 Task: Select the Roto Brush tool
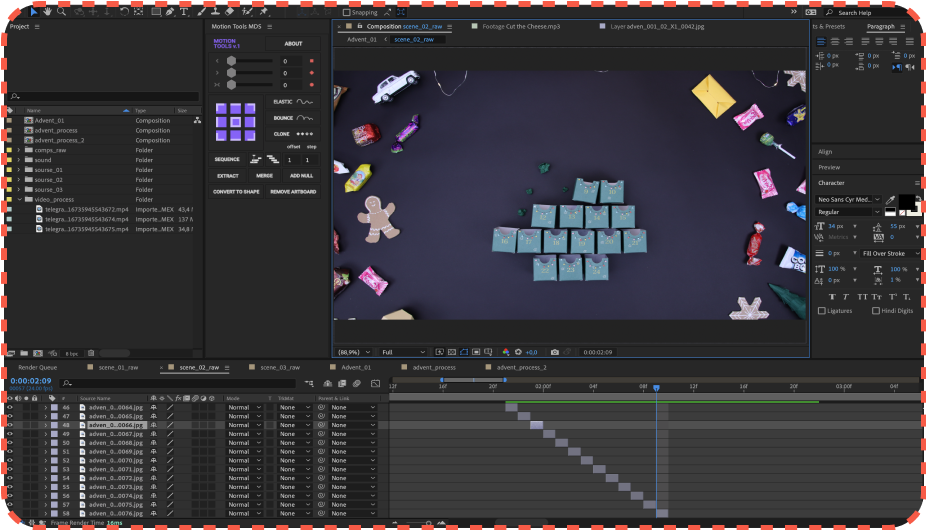[x=247, y=11]
